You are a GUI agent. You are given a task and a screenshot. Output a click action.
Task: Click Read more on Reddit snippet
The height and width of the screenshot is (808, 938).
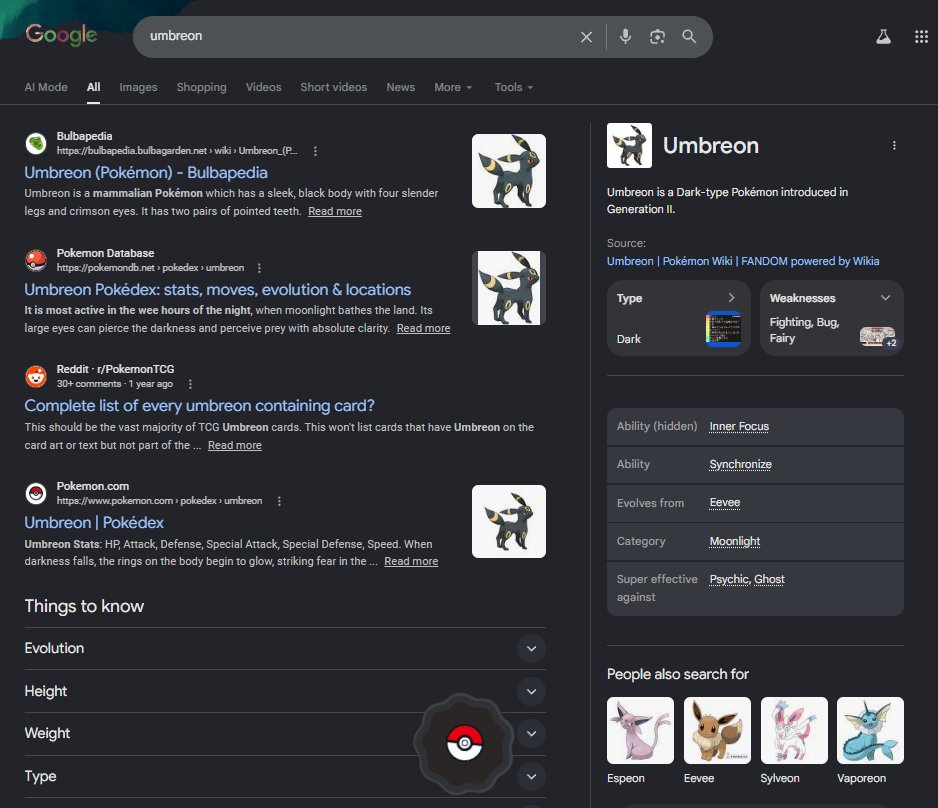pyautogui.click(x=234, y=446)
